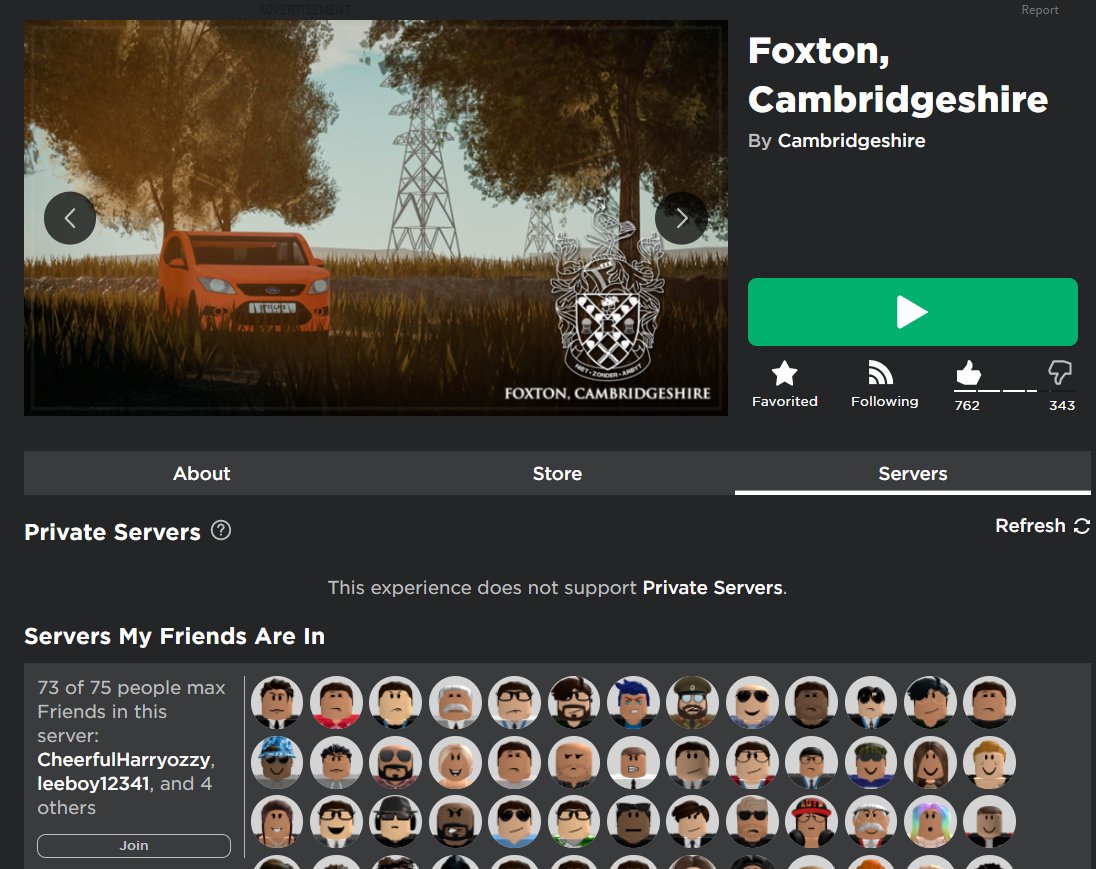Image resolution: width=1096 pixels, height=869 pixels.
Task: Select avatar with blue spiky hair
Action: coord(633,702)
